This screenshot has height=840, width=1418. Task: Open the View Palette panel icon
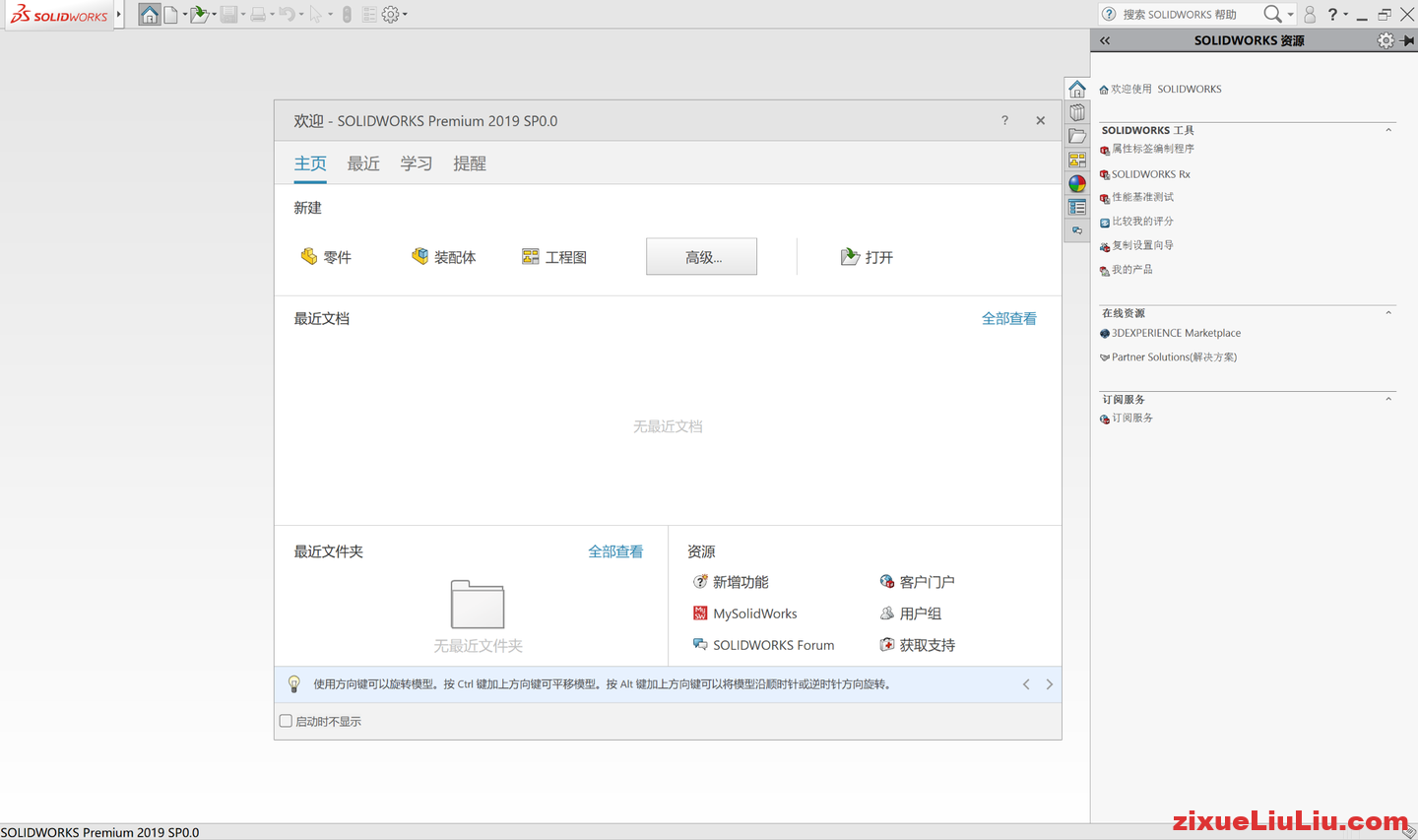tap(1076, 159)
